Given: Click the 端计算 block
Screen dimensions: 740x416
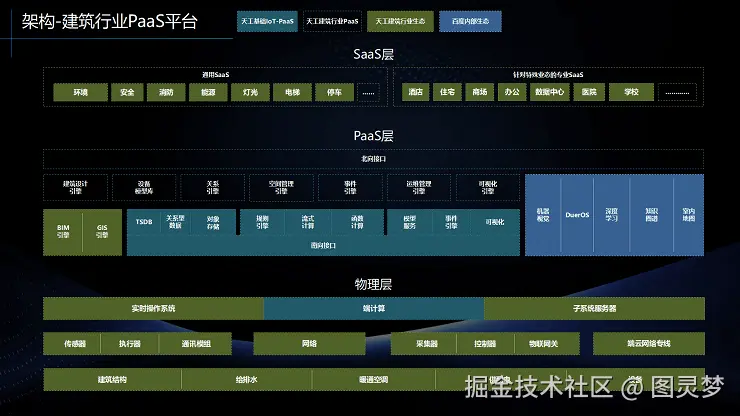Looking at the screenshot, I should (x=374, y=308).
